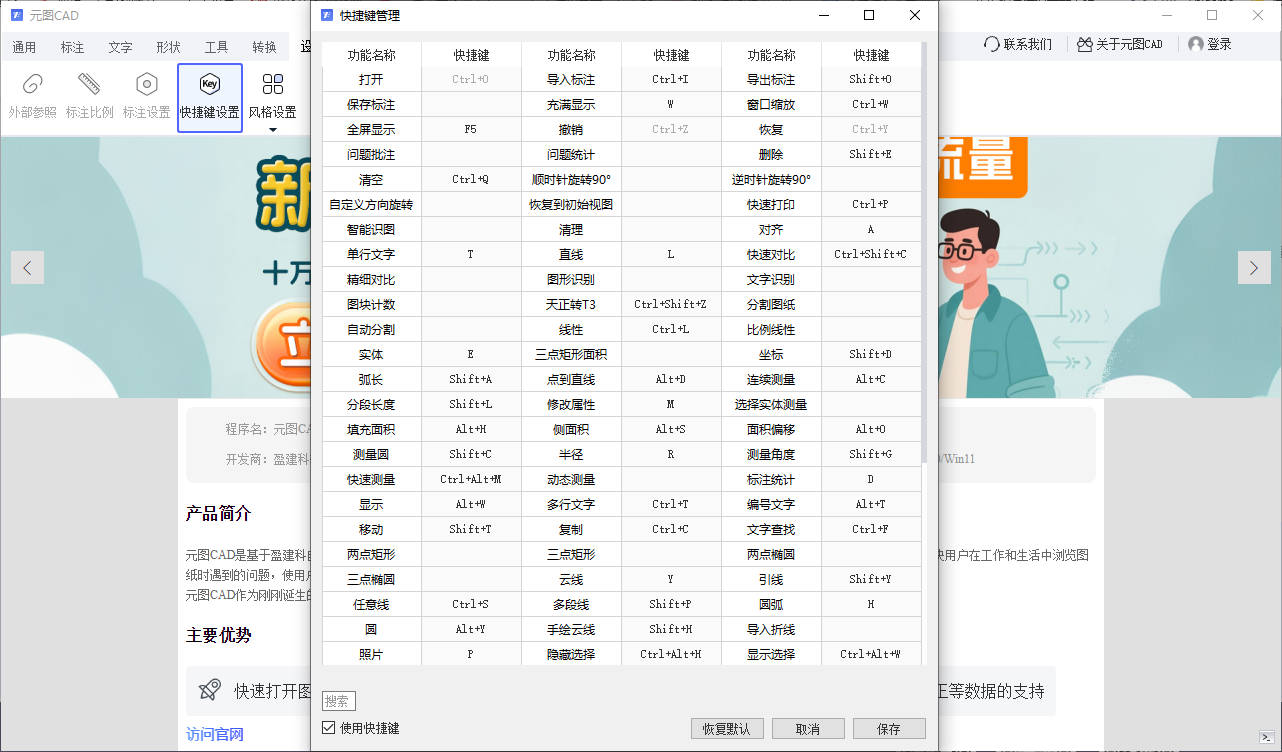Click the 取消 button
Image resolution: width=1282 pixels, height=752 pixels.
point(808,729)
